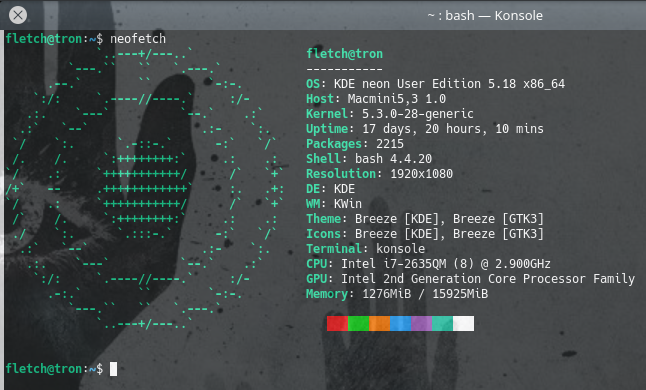Click the DE line KDE

[x=330, y=189]
